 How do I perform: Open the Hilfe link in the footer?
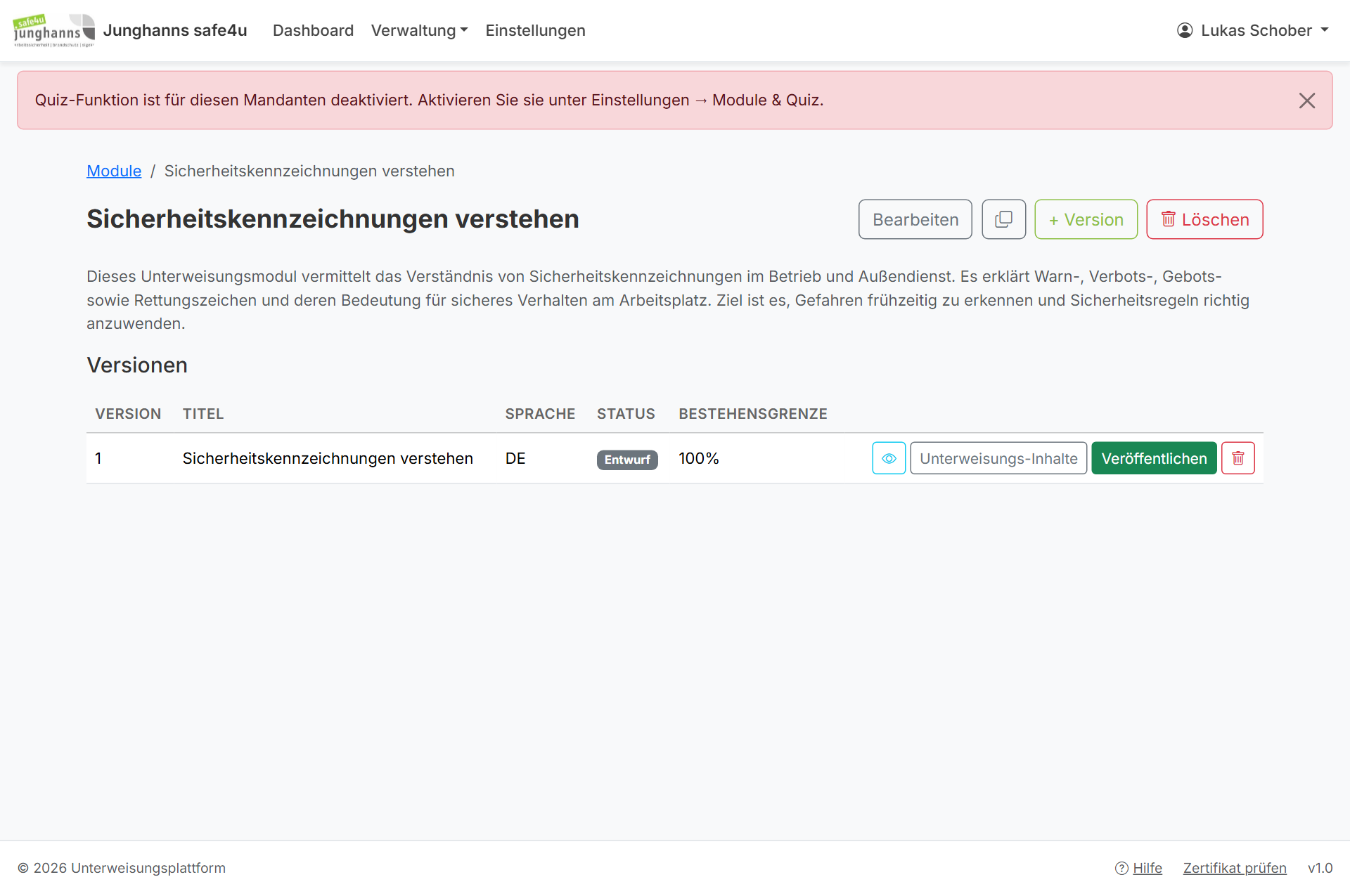tap(1147, 868)
